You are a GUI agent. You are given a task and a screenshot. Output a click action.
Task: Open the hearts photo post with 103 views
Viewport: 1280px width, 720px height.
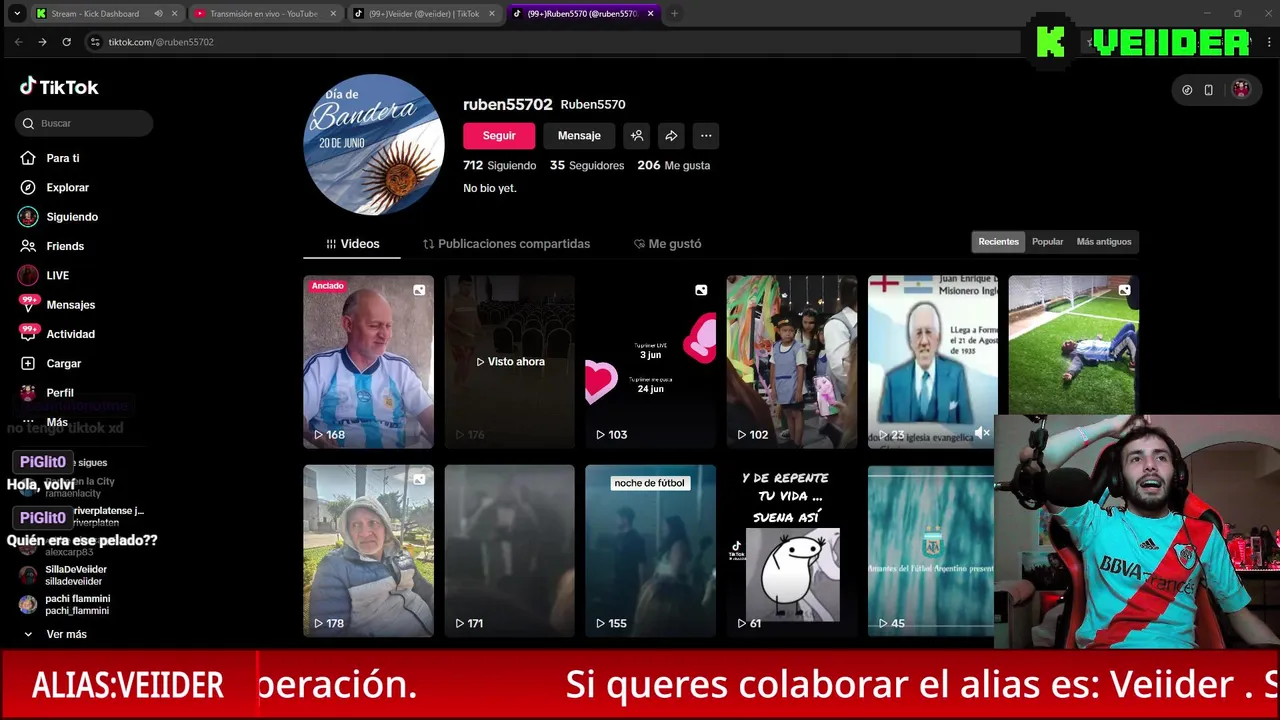651,361
